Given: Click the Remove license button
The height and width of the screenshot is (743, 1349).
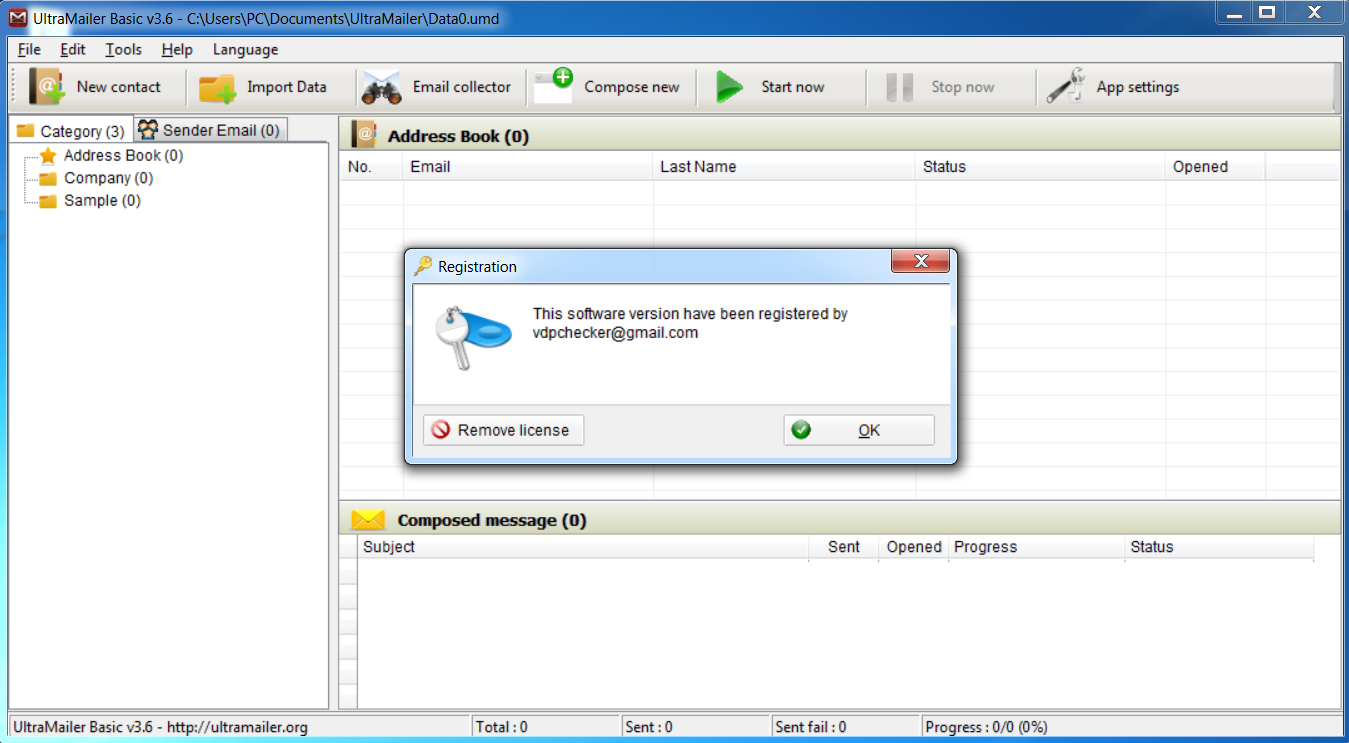Looking at the screenshot, I should point(503,430).
